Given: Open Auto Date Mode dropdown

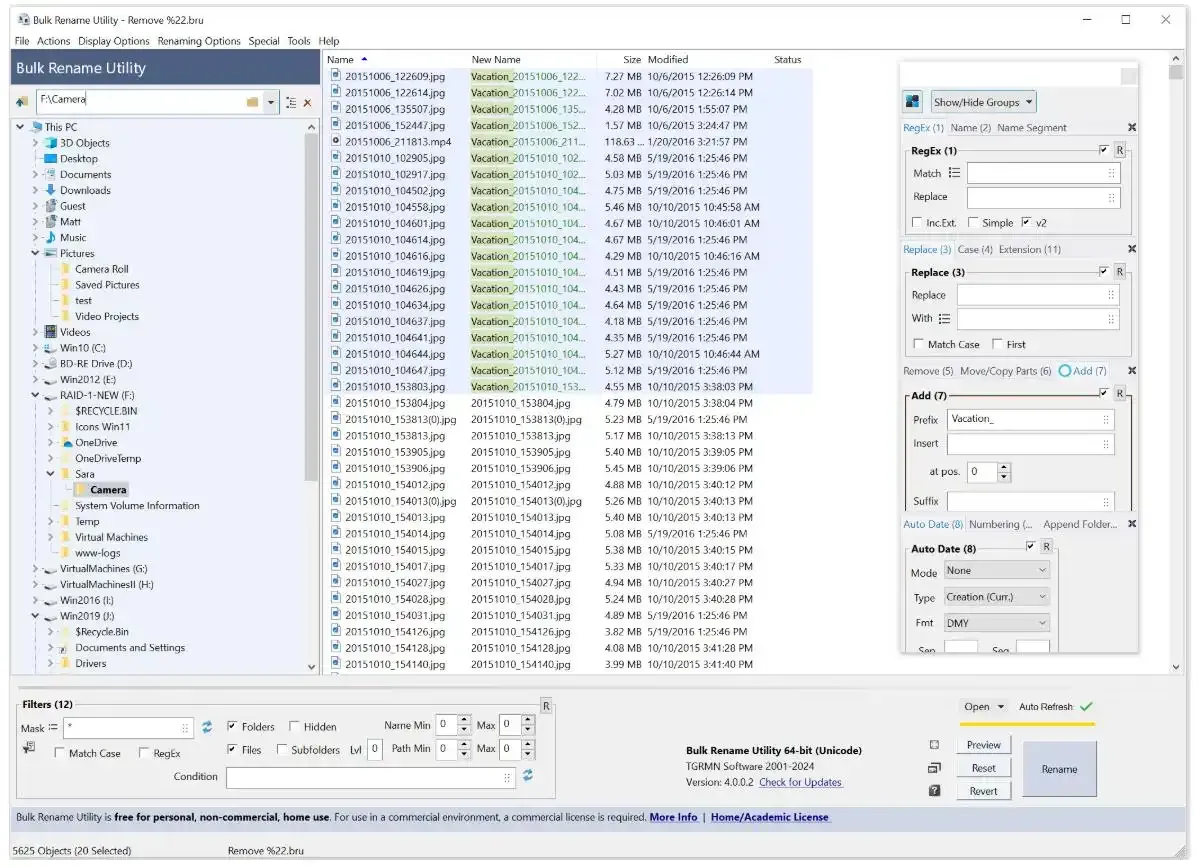Looking at the screenshot, I should [x=996, y=571].
